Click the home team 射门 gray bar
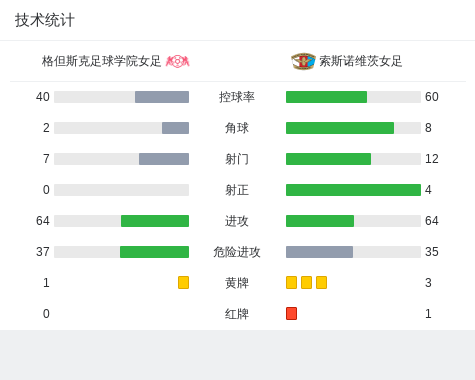Image resolution: width=475 pixels, height=380 pixels. [164, 159]
